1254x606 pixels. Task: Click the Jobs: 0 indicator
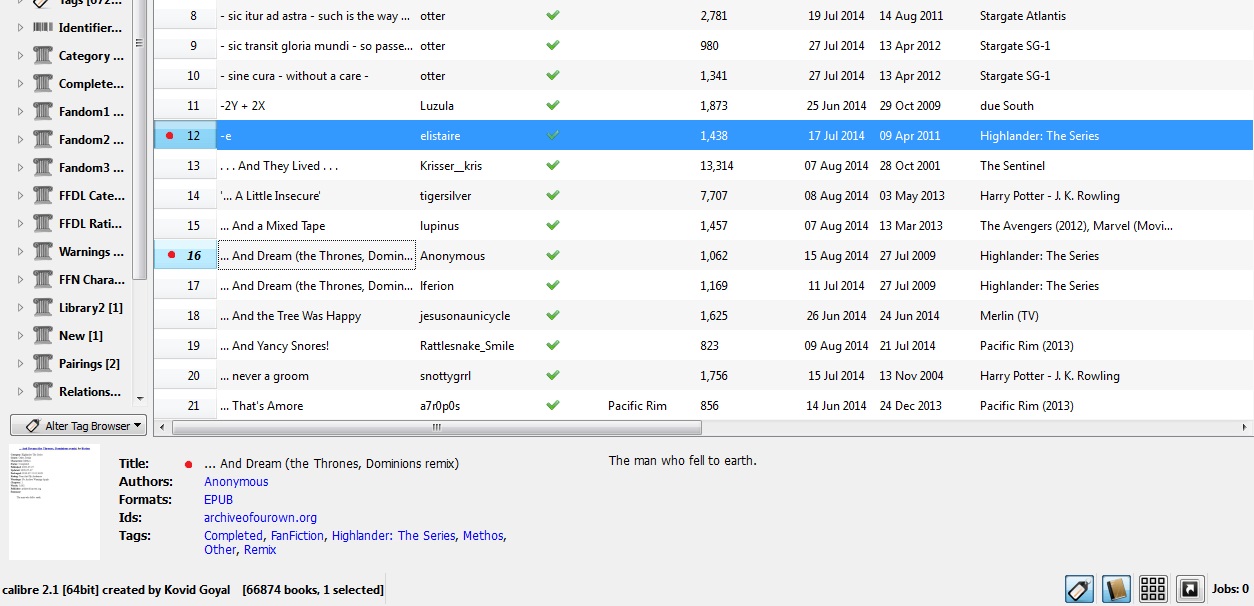click(1230, 589)
